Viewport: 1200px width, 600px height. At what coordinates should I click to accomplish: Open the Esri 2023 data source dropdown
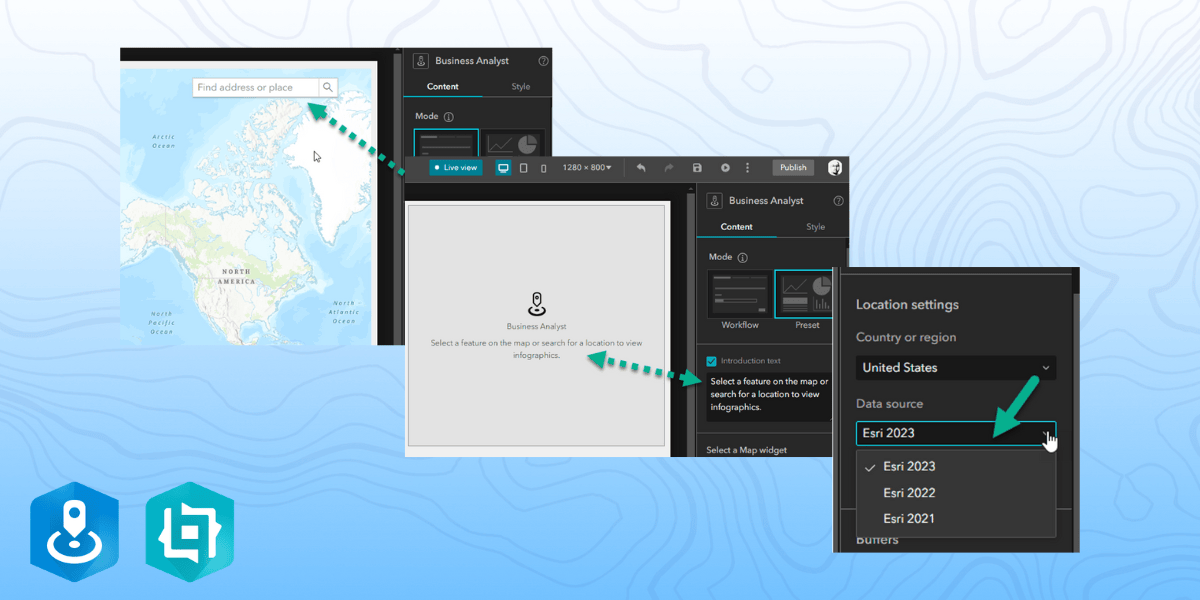tap(956, 433)
